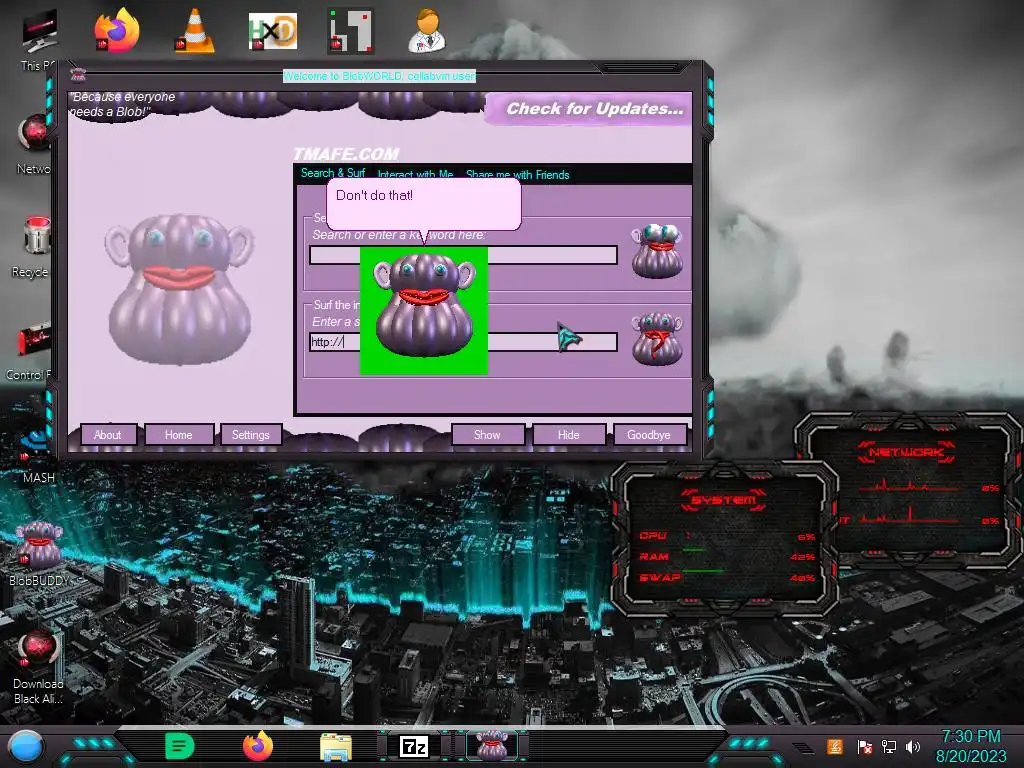Launch the BlobBUDDY desktop shortcut
1024x768 pixels.
point(38,554)
